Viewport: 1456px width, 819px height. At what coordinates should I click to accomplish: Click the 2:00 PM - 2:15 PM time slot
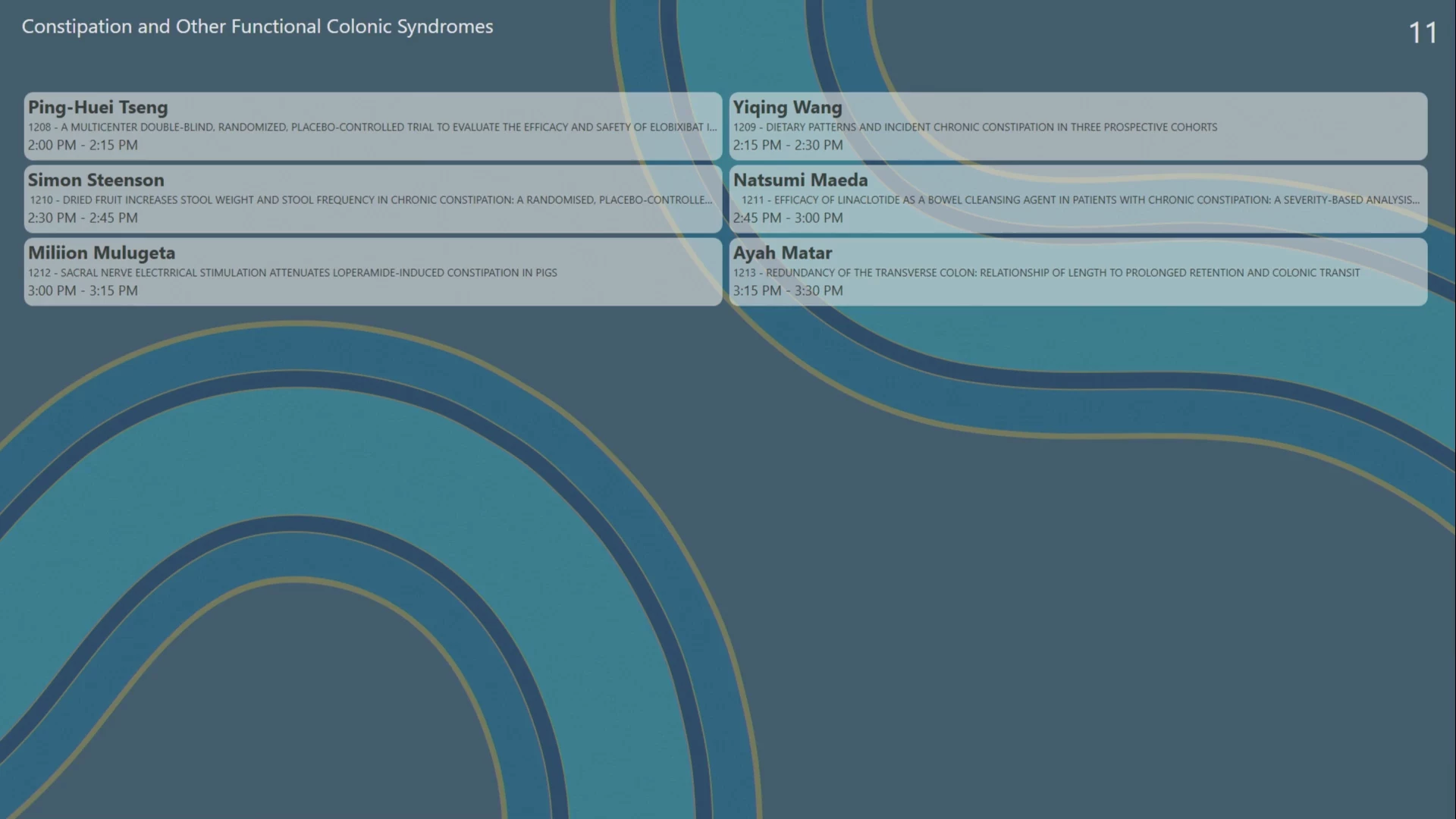83,145
